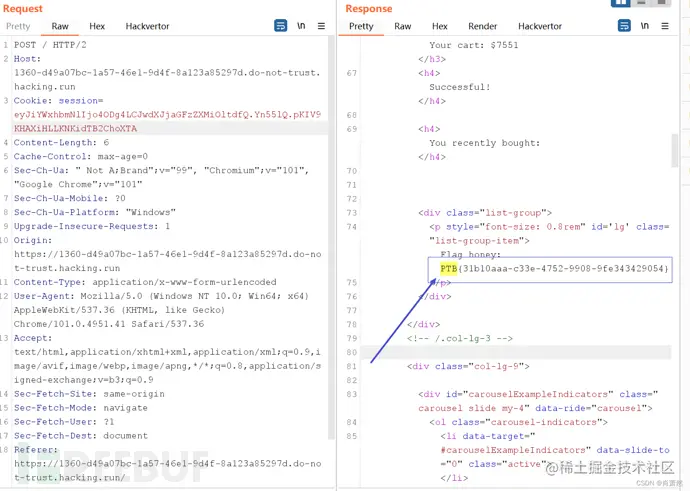Select the Response Pretty tab

(361, 26)
